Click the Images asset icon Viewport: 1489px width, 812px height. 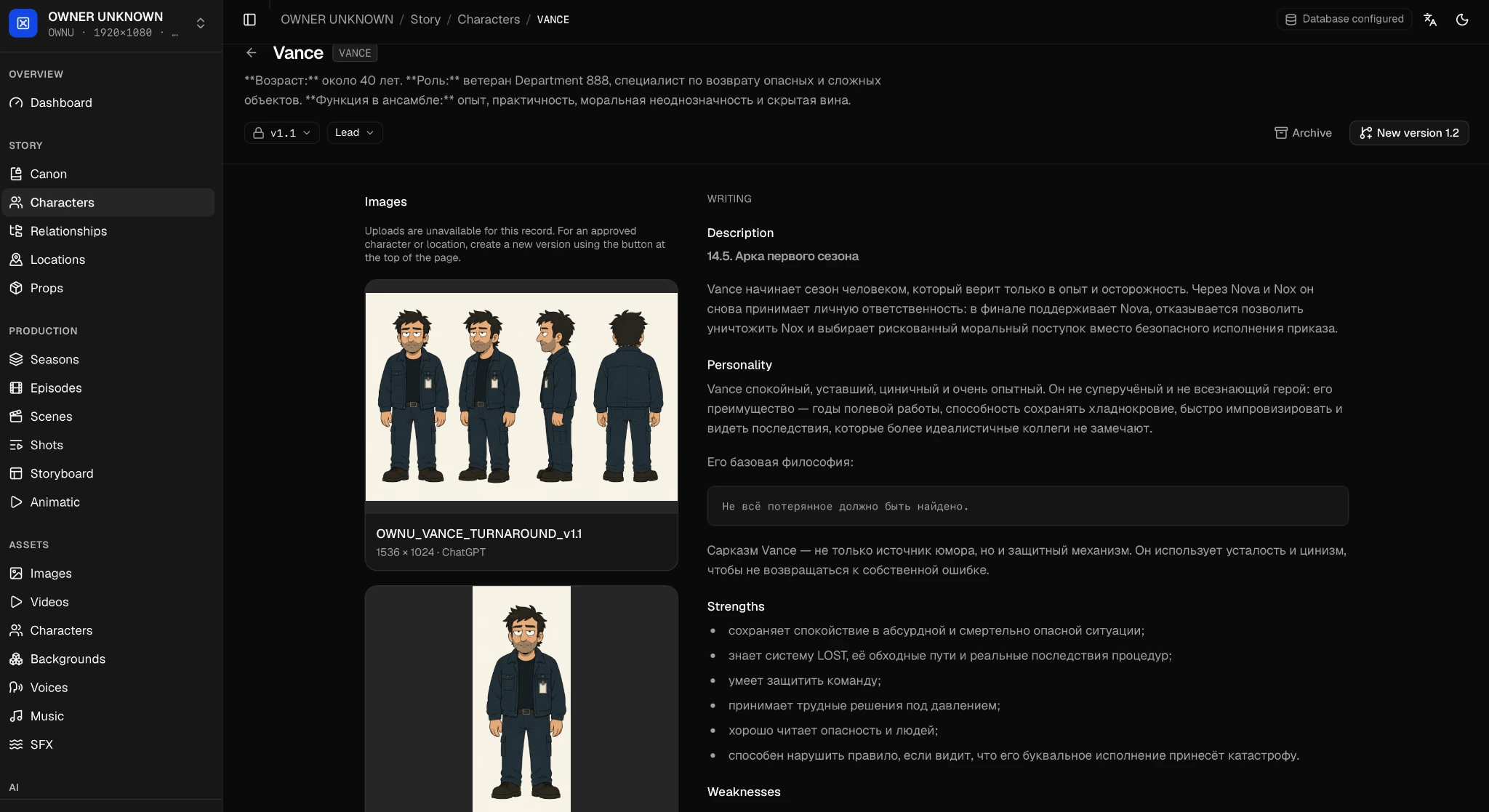(x=16, y=574)
